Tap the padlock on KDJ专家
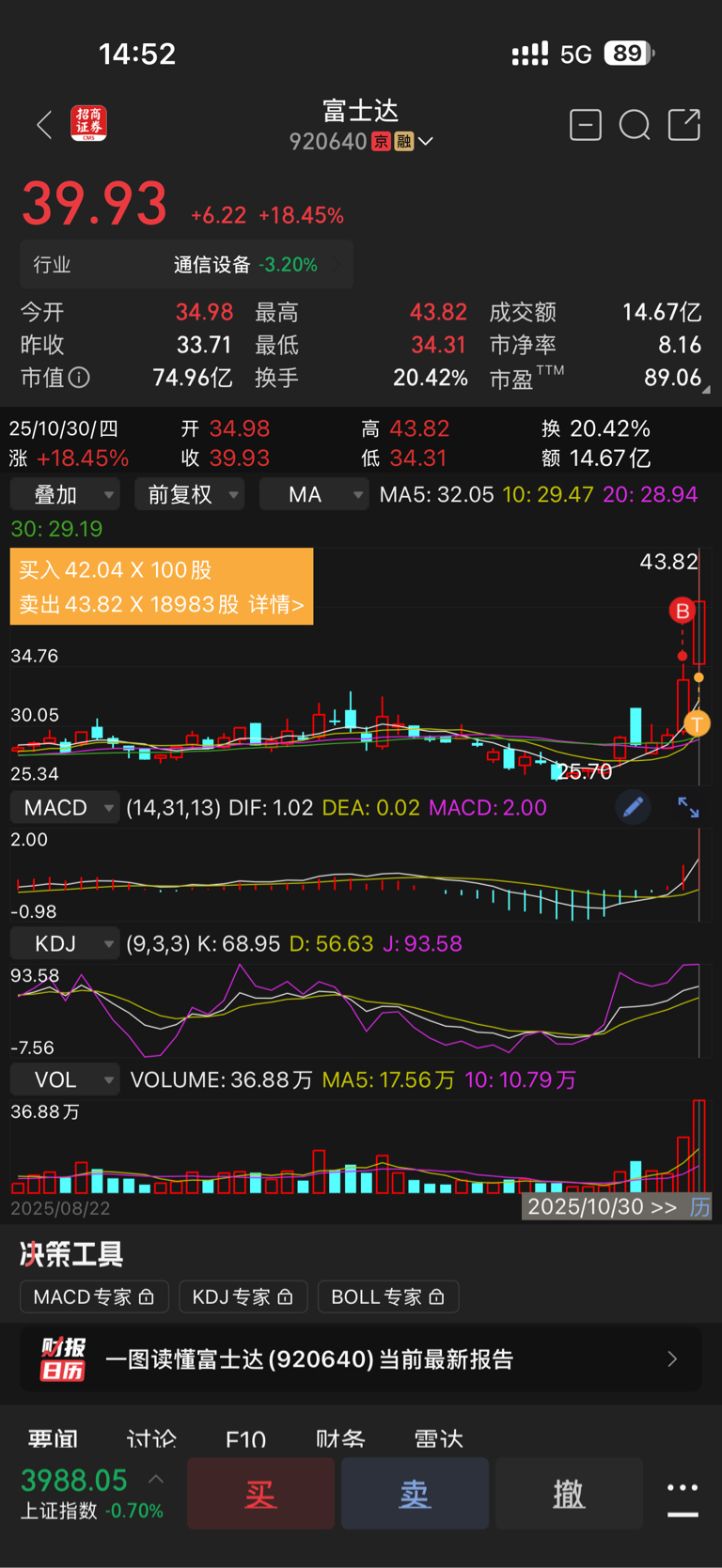 pyautogui.click(x=285, y=1296)
